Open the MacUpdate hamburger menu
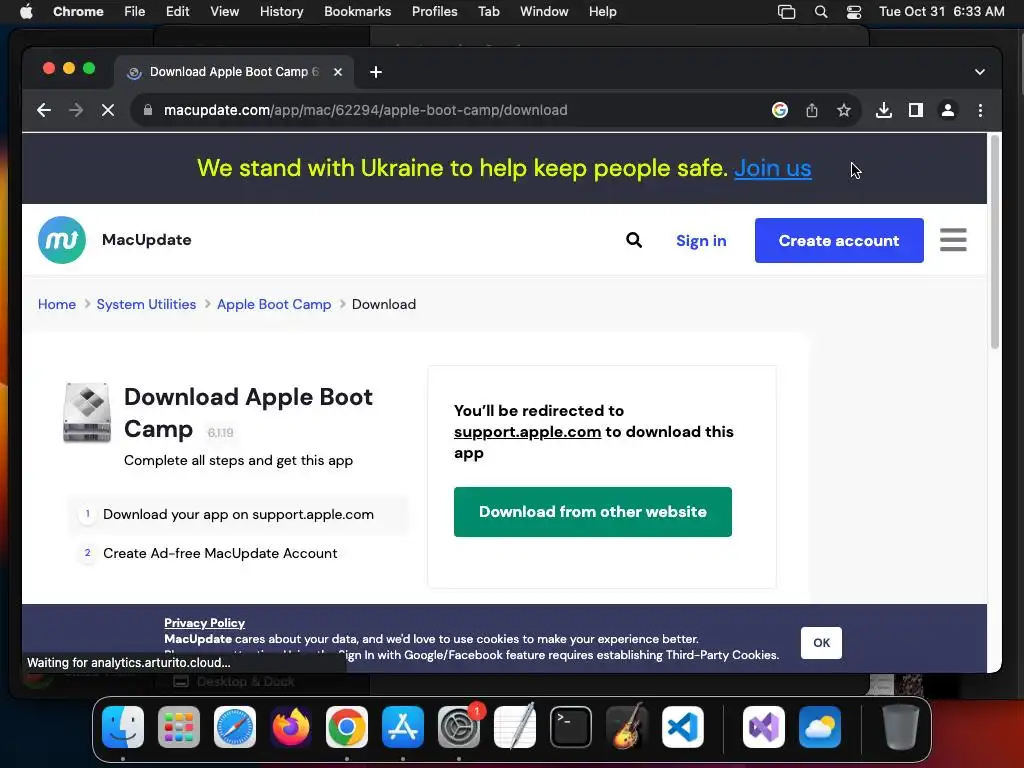Image resolution: width=1024 pixels, height=768 pixels. [953, 240]
